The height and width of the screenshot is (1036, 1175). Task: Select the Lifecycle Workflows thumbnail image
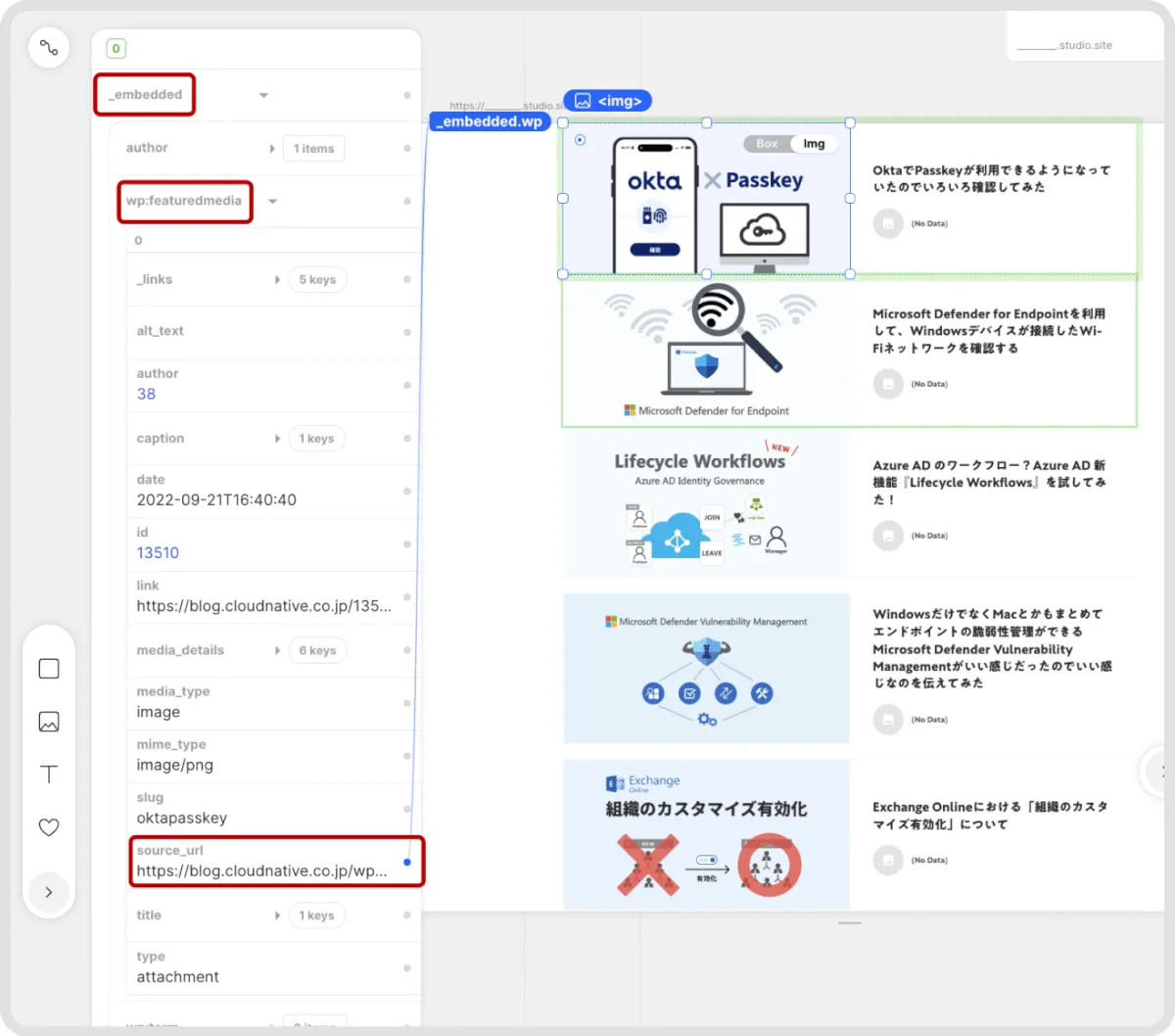(706, 505)
